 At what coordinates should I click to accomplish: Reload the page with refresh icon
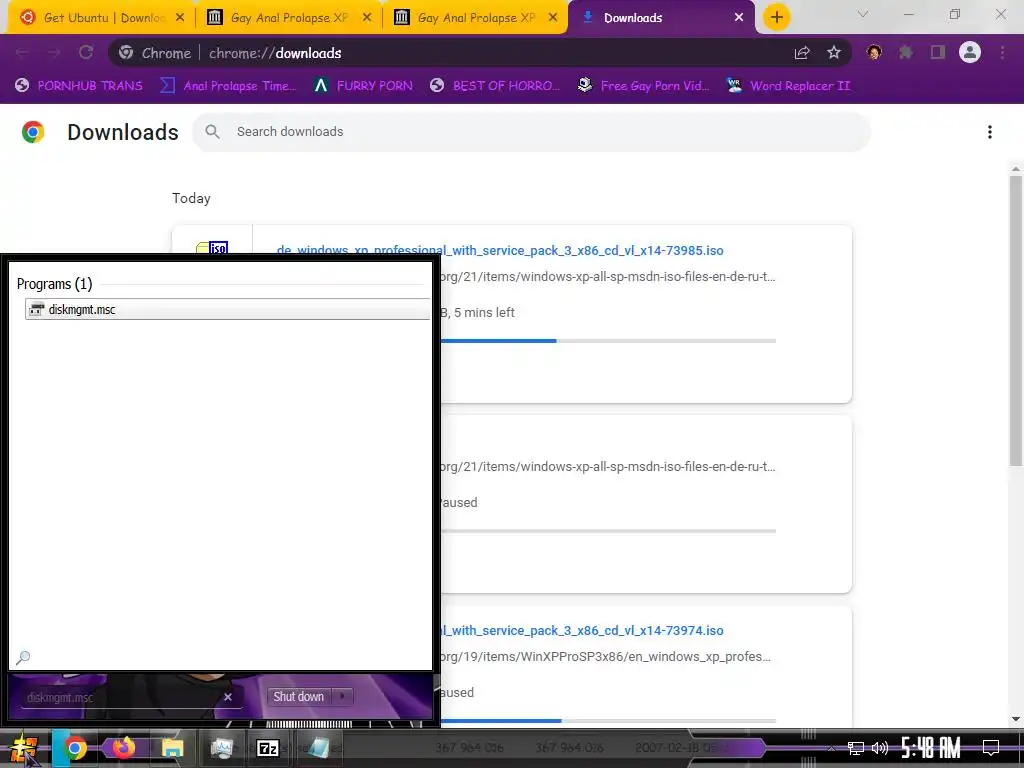point(86,53)
